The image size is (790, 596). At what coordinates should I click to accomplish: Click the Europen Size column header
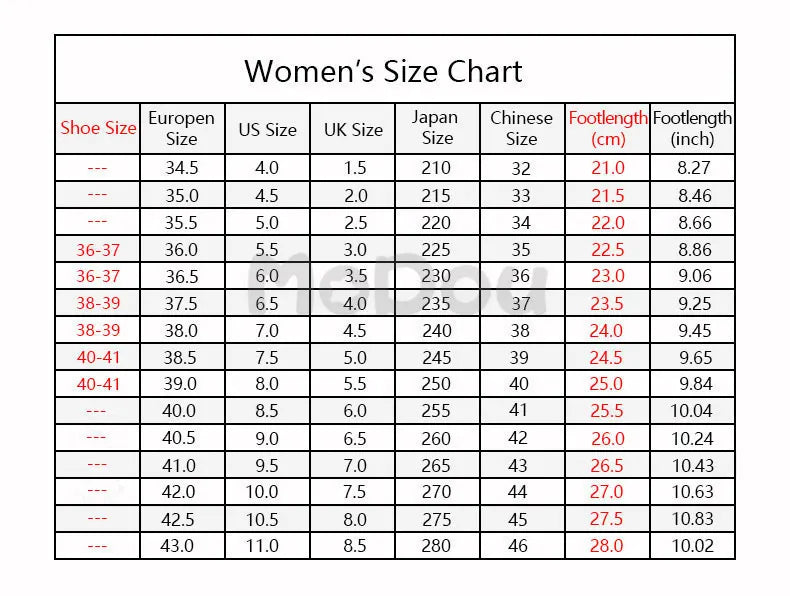(181, 128)
